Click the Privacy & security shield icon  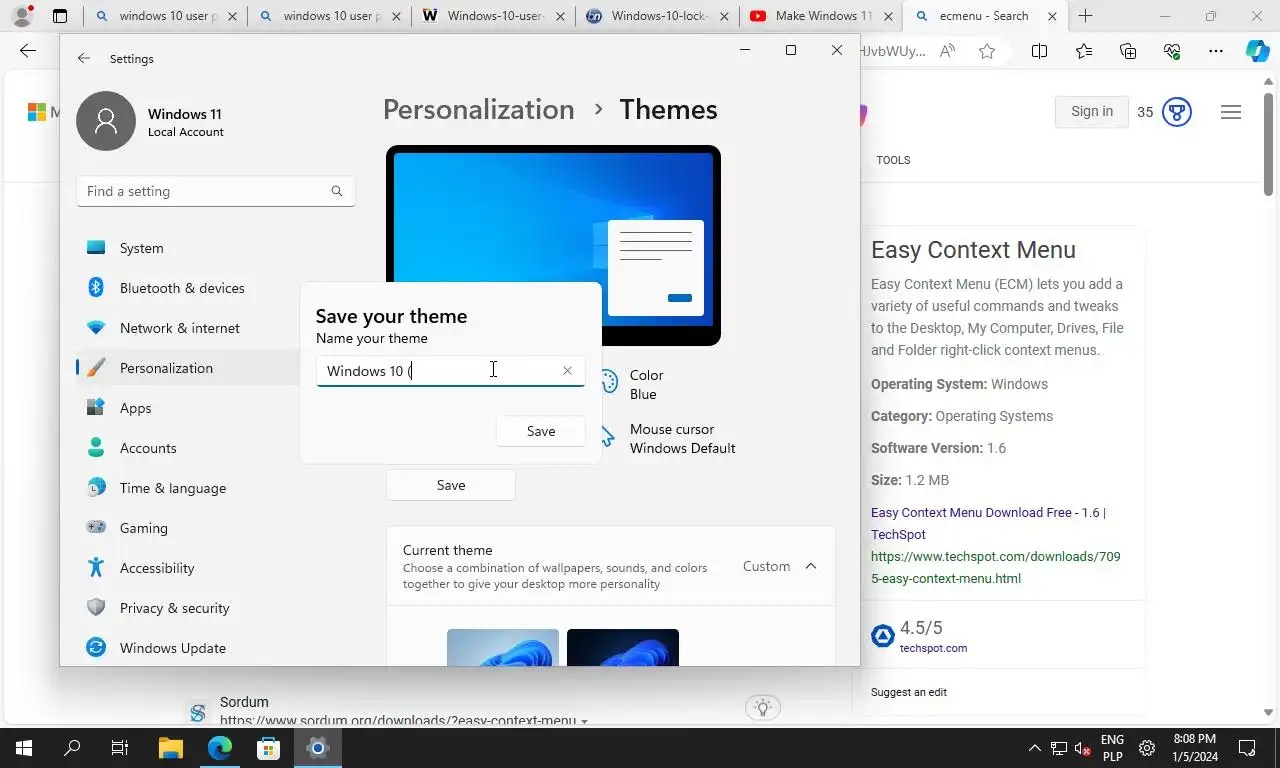point(96,608)
